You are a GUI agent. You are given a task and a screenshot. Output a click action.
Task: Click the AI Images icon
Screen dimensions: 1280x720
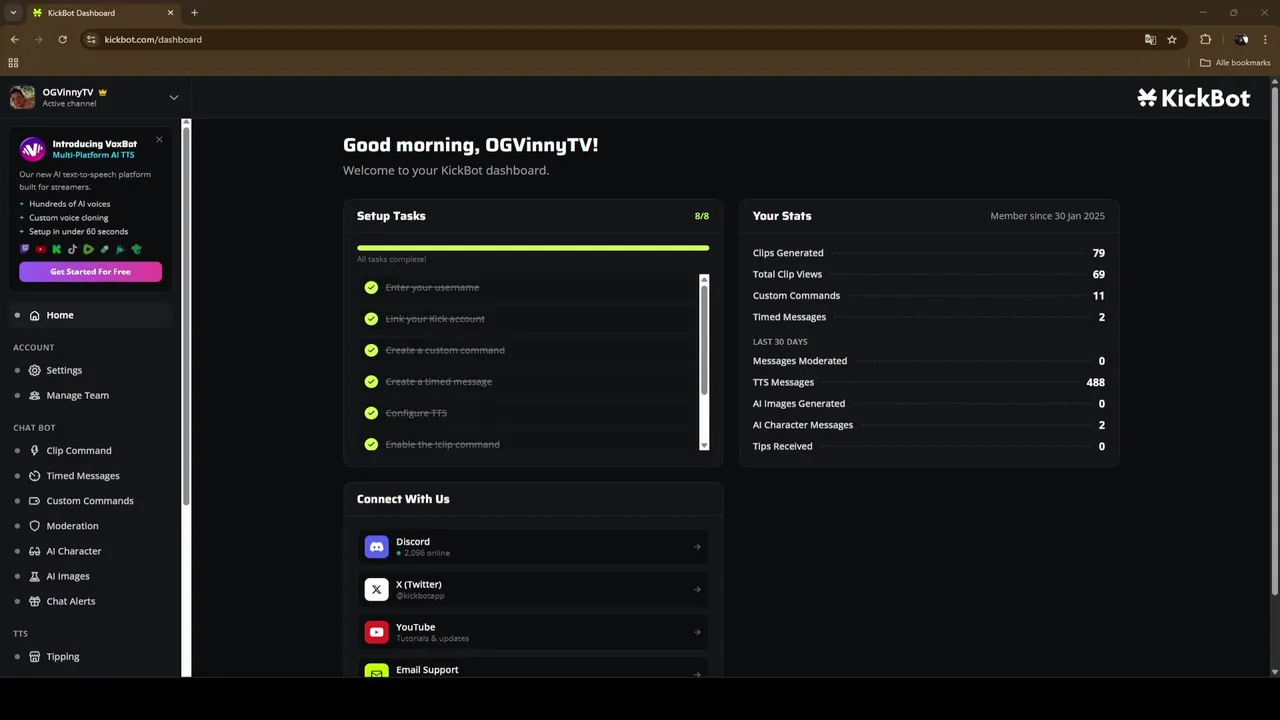click(35, 576)
